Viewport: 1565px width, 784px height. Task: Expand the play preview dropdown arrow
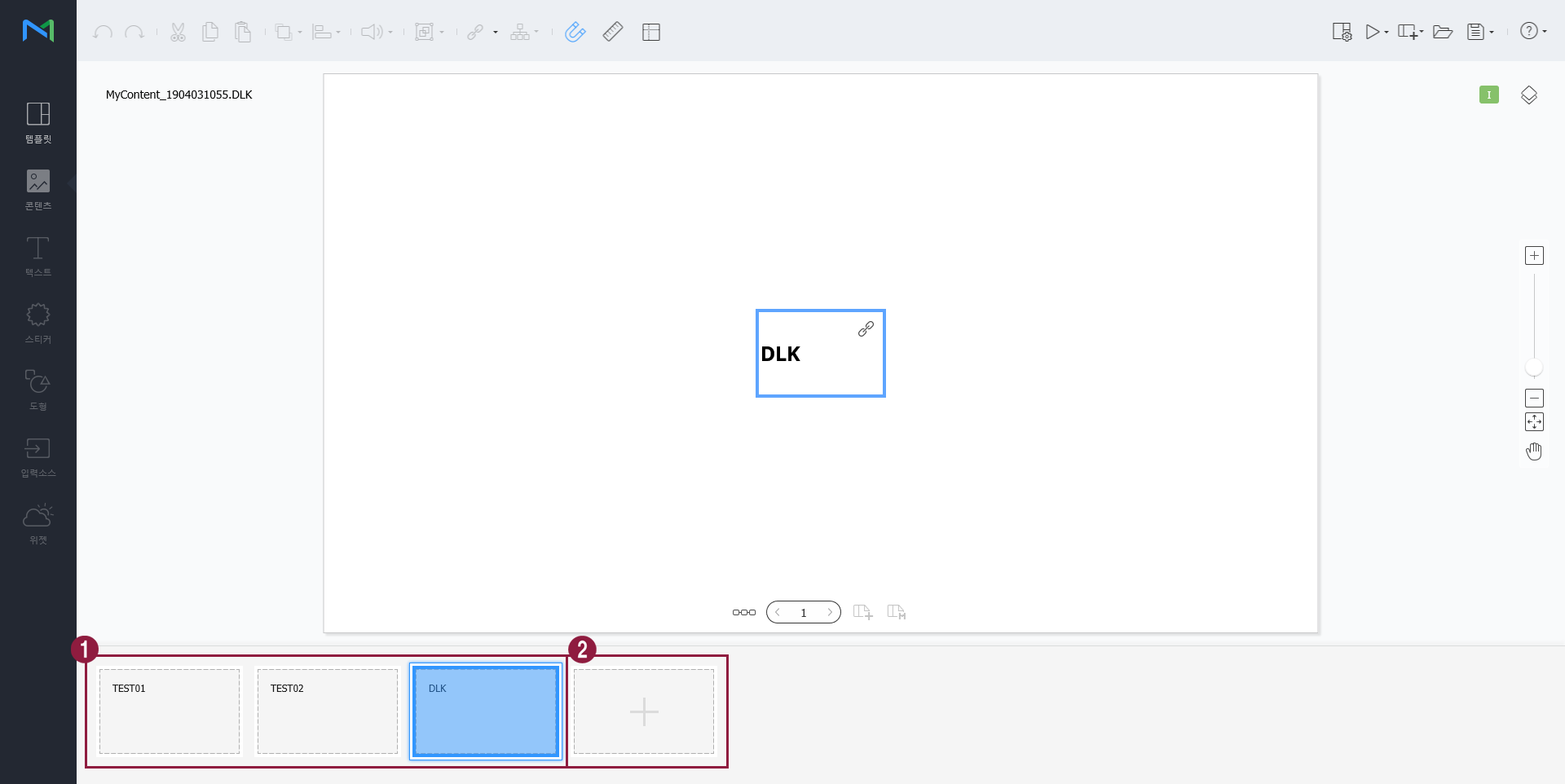click(1386, 33)
